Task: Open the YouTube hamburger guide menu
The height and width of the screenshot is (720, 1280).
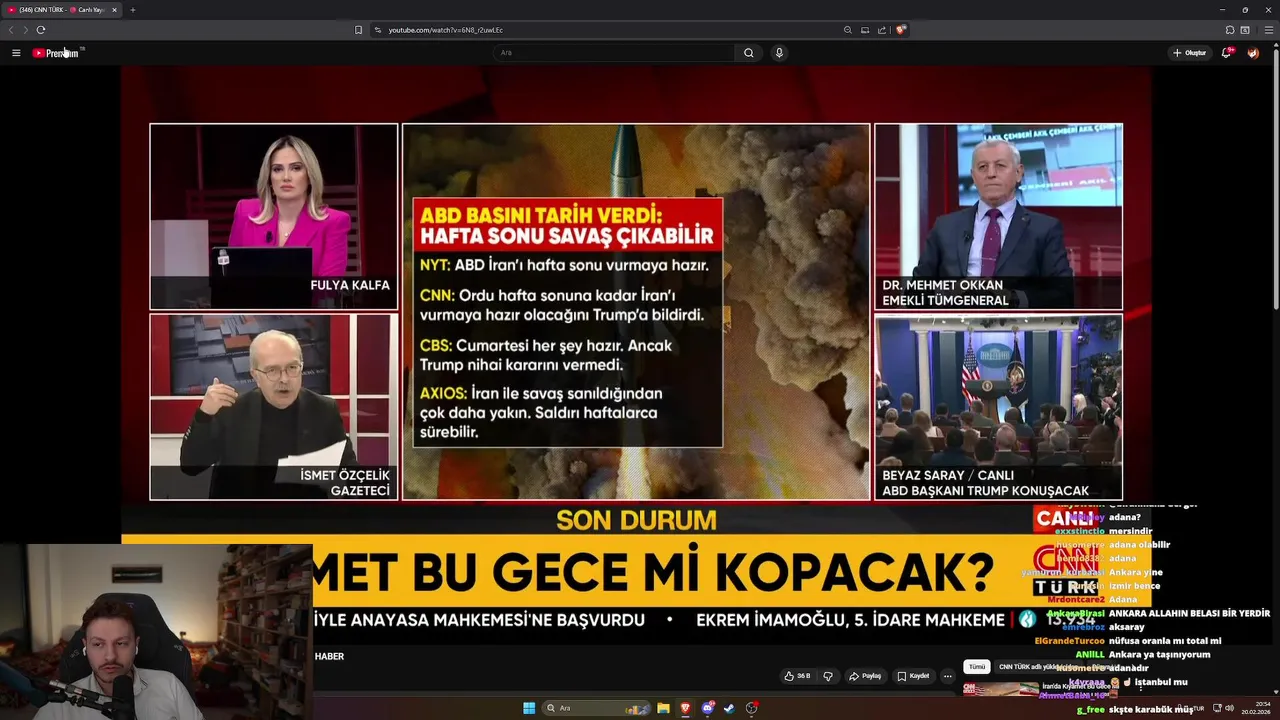Action: 16,53
